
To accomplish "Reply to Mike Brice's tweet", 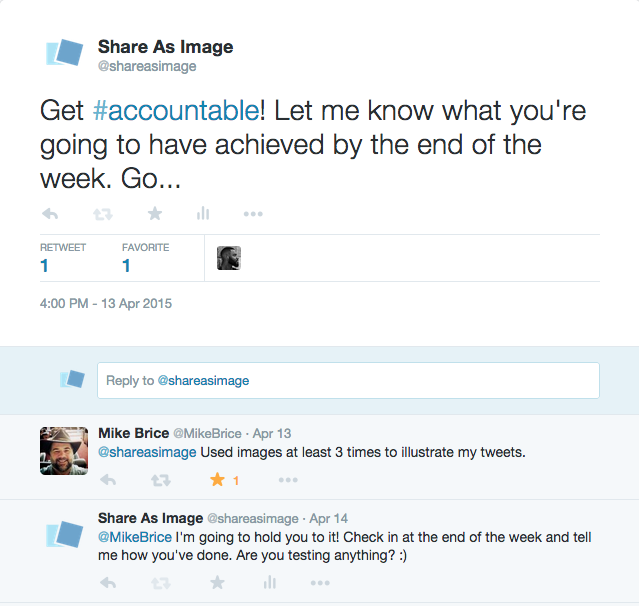I will [108, 480].
